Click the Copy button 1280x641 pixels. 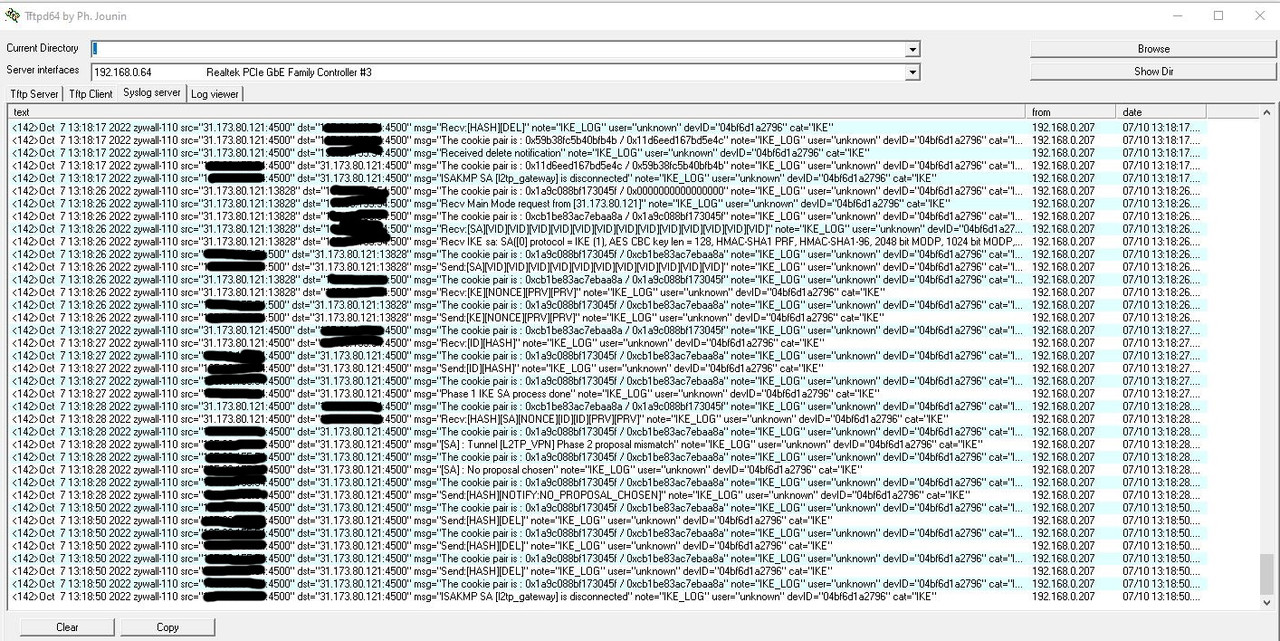[168, 627]
